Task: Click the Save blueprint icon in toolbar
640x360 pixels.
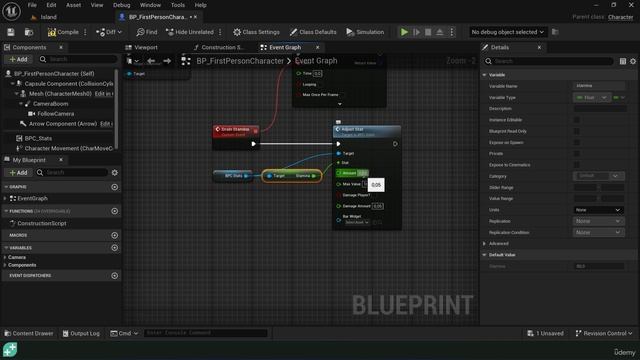Action: pos(11,32)
